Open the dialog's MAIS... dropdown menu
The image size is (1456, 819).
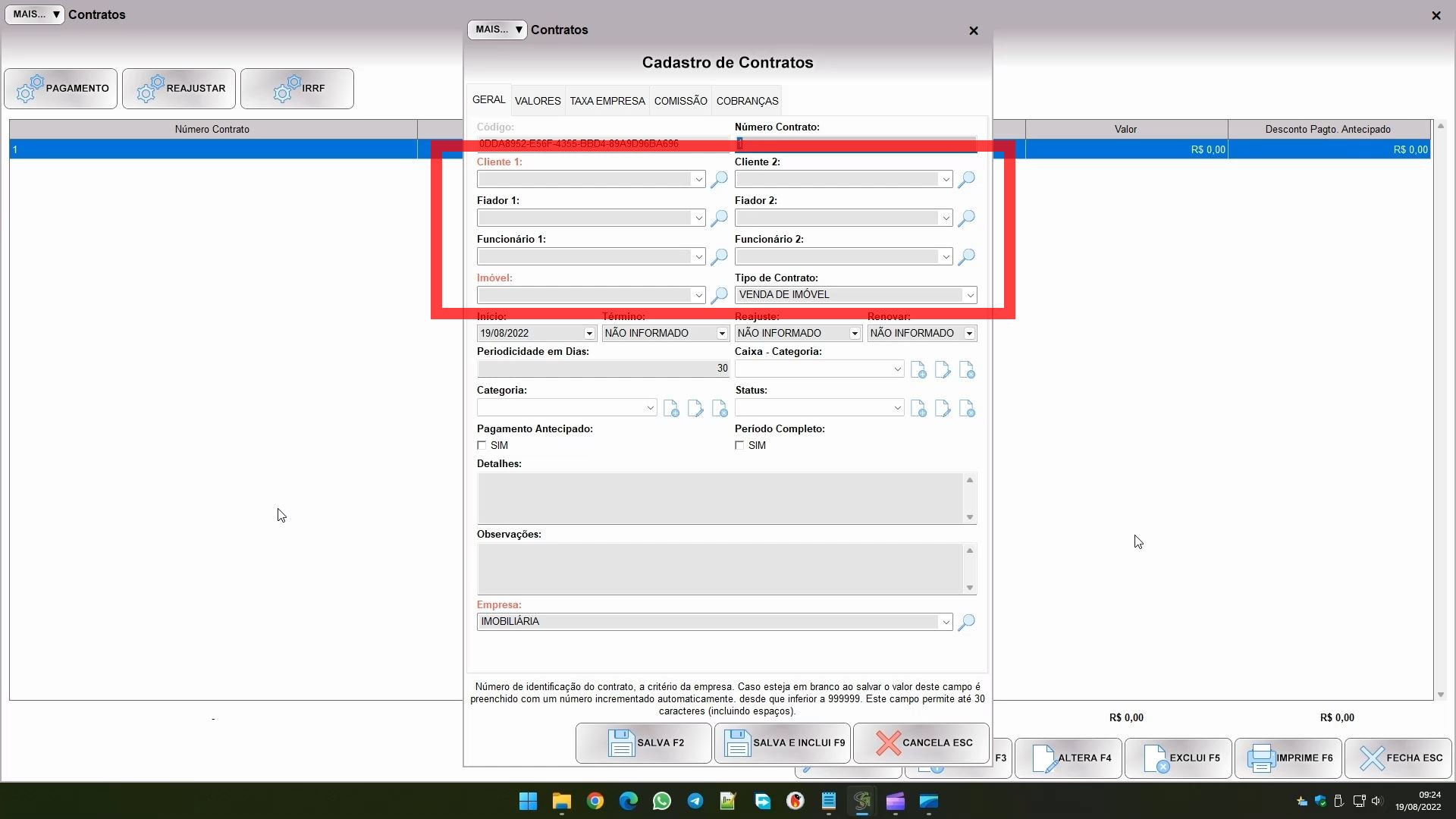pos(497,30)
